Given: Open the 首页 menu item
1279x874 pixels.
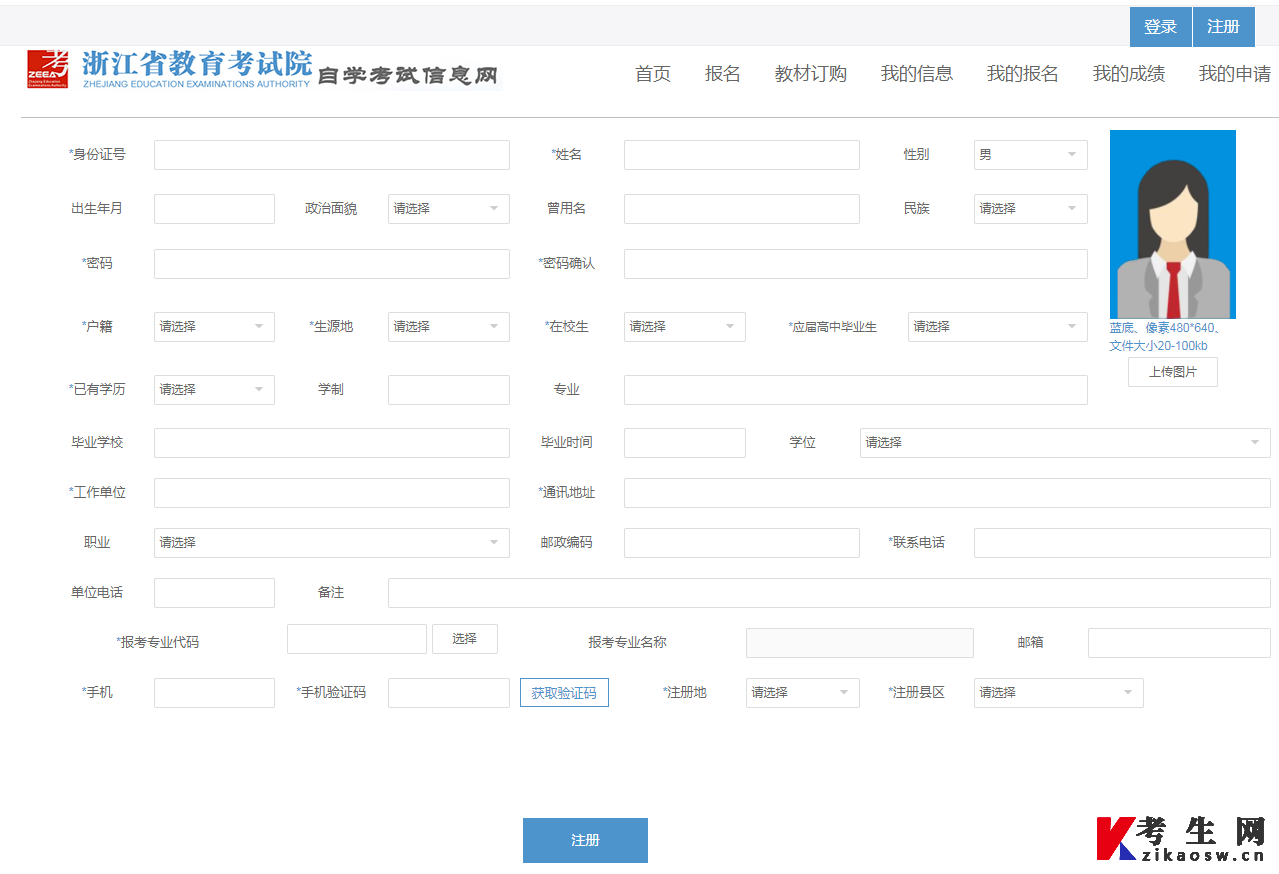Looking at the screenshot, I should (x=653, y=74).
